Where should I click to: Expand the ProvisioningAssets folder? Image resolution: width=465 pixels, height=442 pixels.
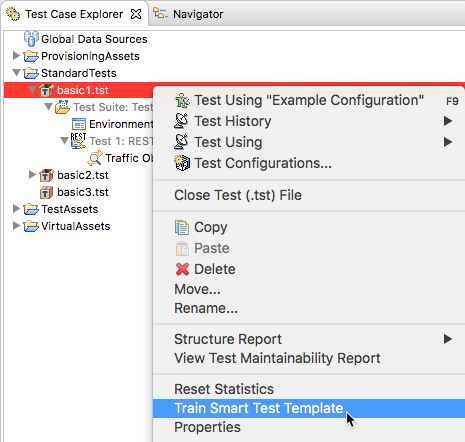(x=16, y=55)
